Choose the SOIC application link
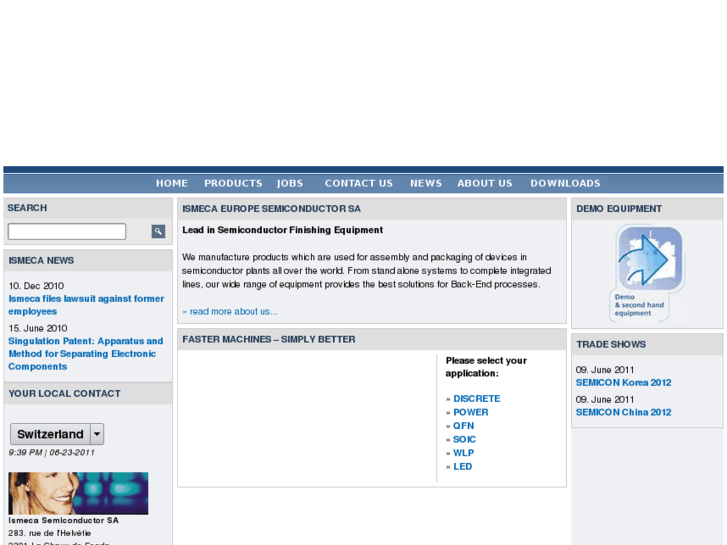This screenshot has height=545, width=727. [x=464, y=439]
